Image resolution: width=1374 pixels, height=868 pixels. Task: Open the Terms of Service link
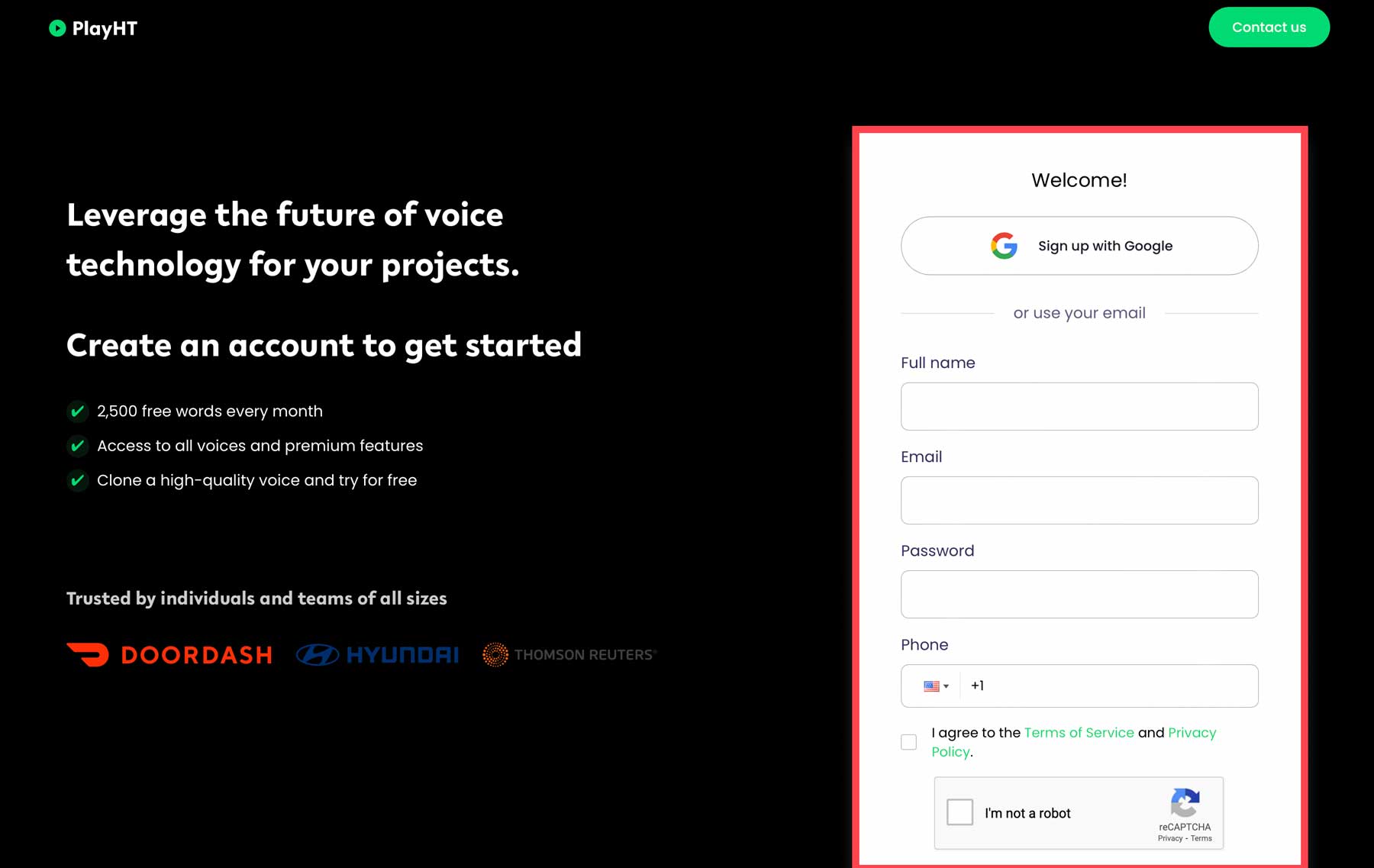[x=1079, y=732]
